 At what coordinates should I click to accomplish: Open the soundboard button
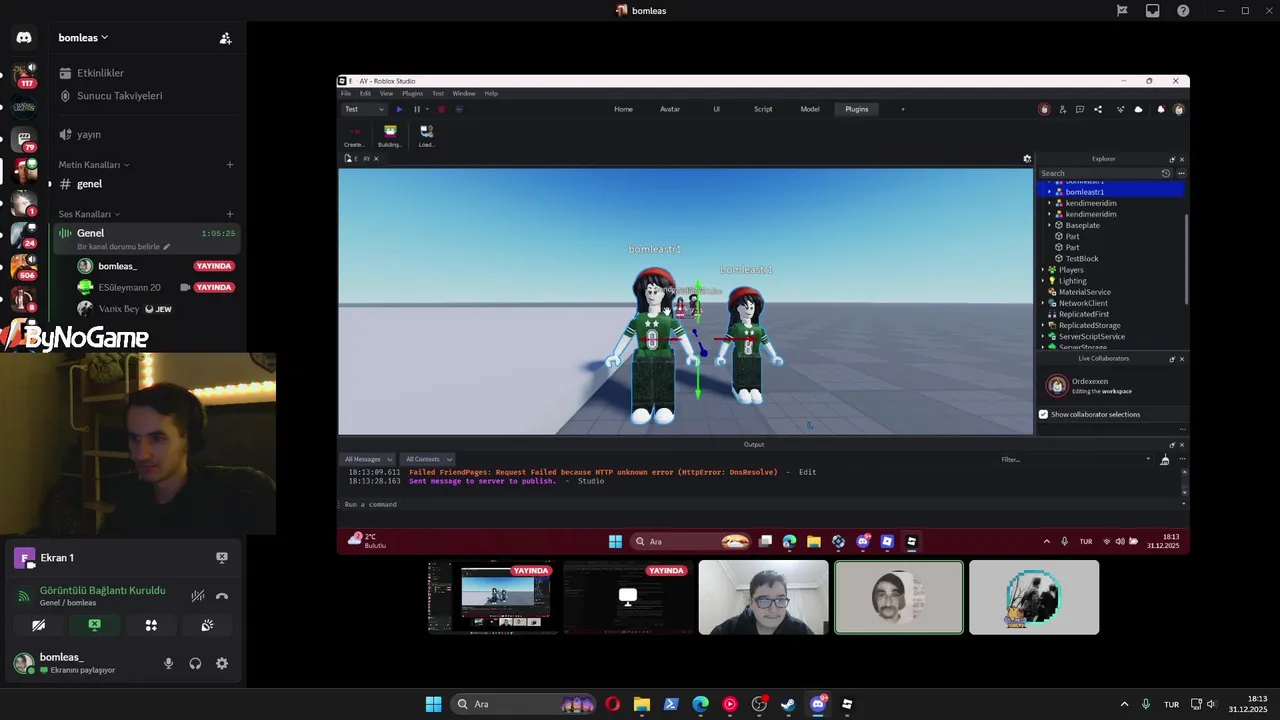click(x=207, y=625)
